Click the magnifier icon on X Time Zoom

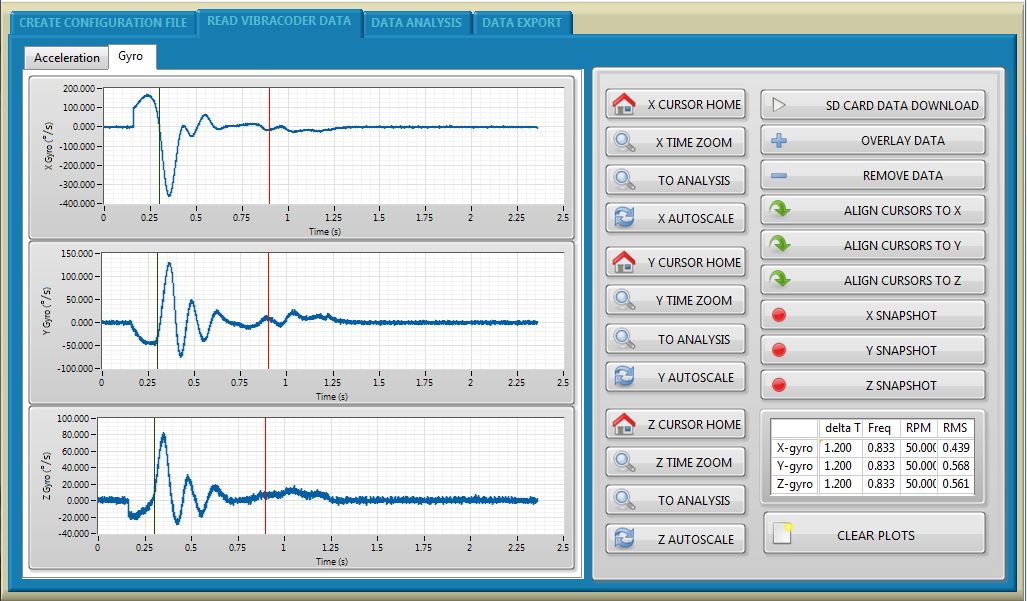(625, 143)
